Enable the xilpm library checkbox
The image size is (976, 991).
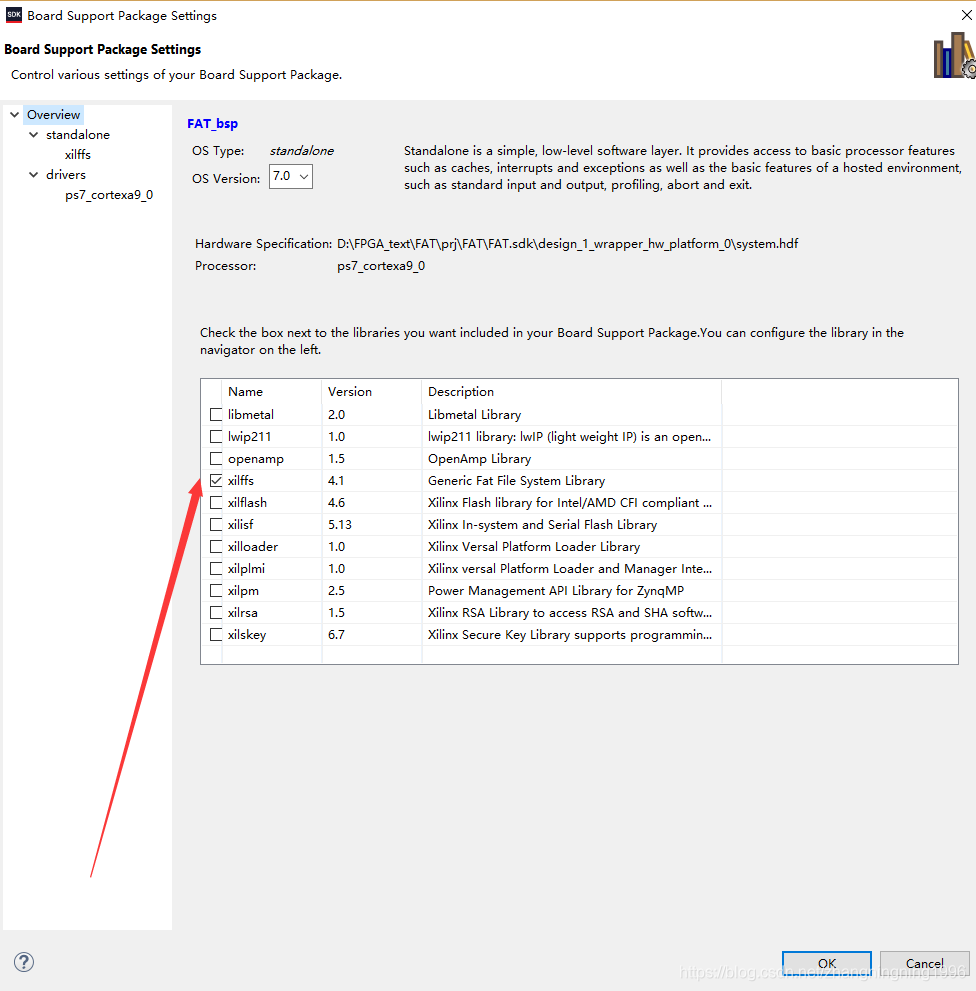point(216,591)
